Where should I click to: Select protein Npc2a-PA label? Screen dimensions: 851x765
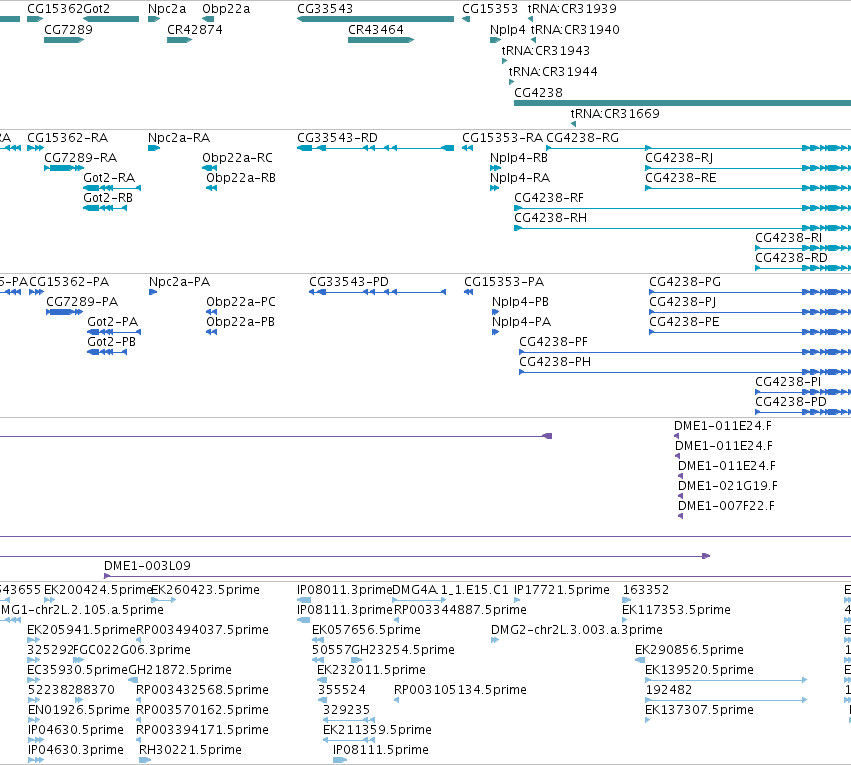tap(179, 282)
